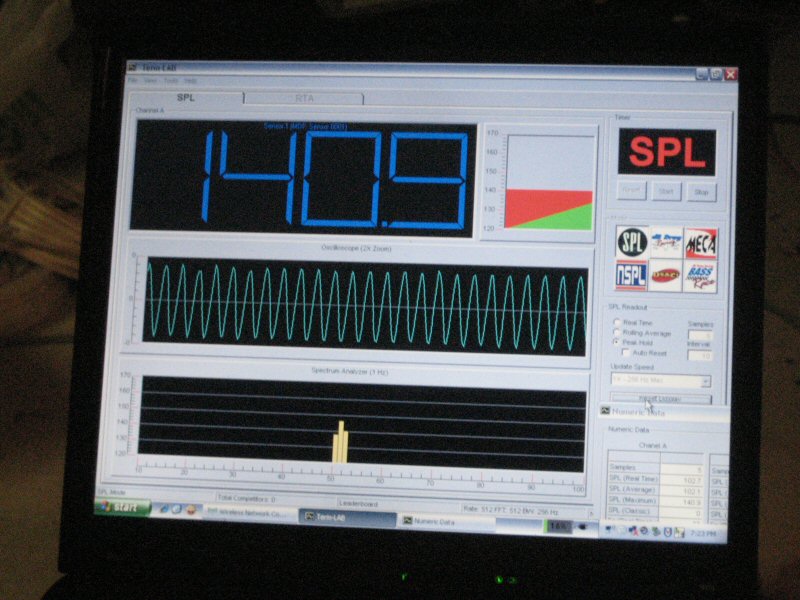Open the File menu
The height and width of the screenshot is (600, 800).
click(133, 80)
